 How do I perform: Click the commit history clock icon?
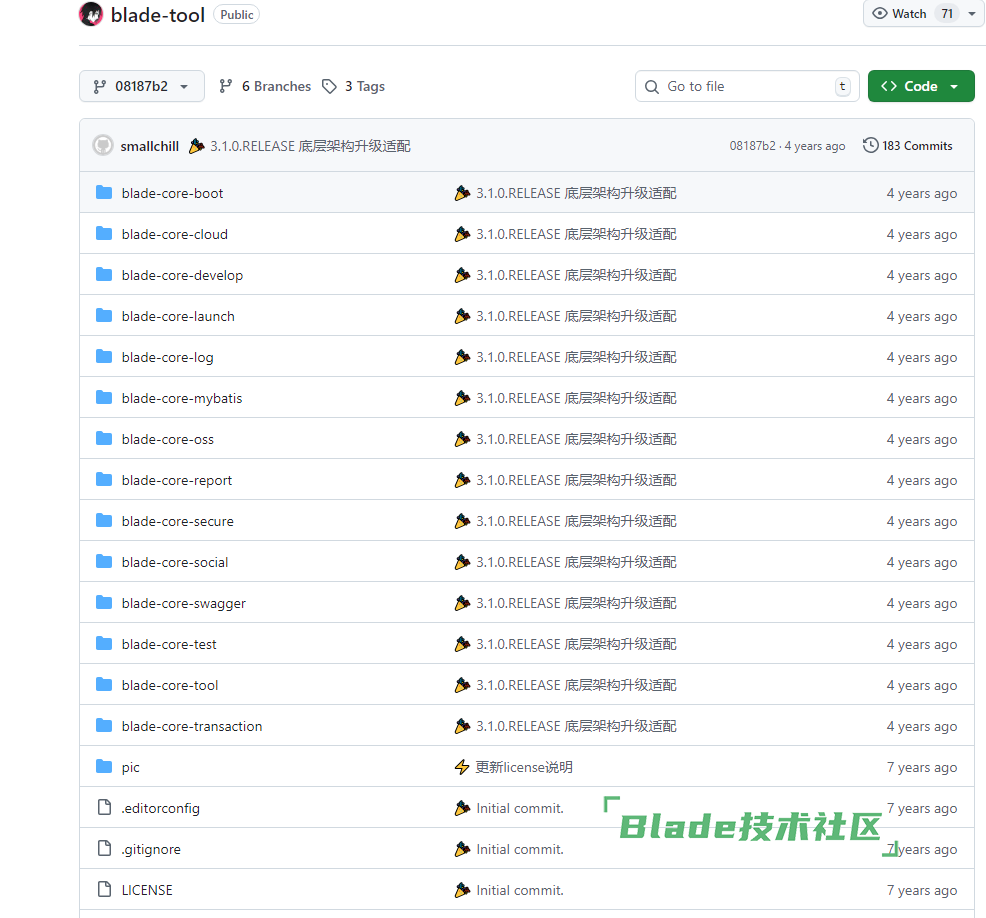coord(870,146)
